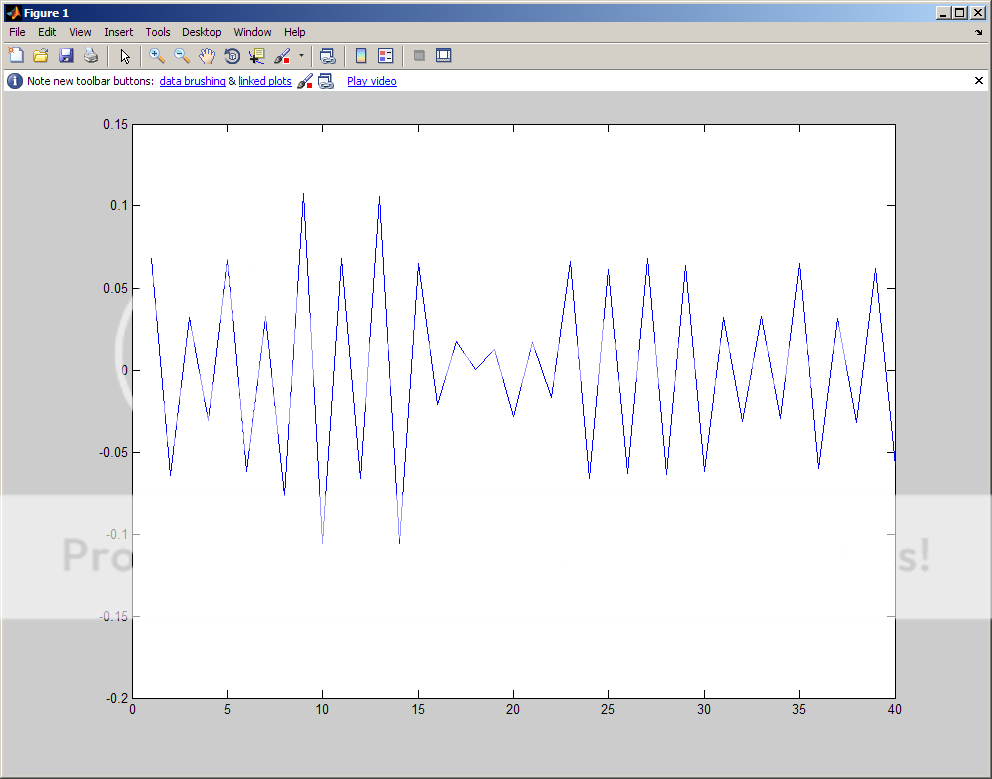This screenshot has width=992, height=779.
Task: Click the New Figure icon
Action: tap(15, 56)
